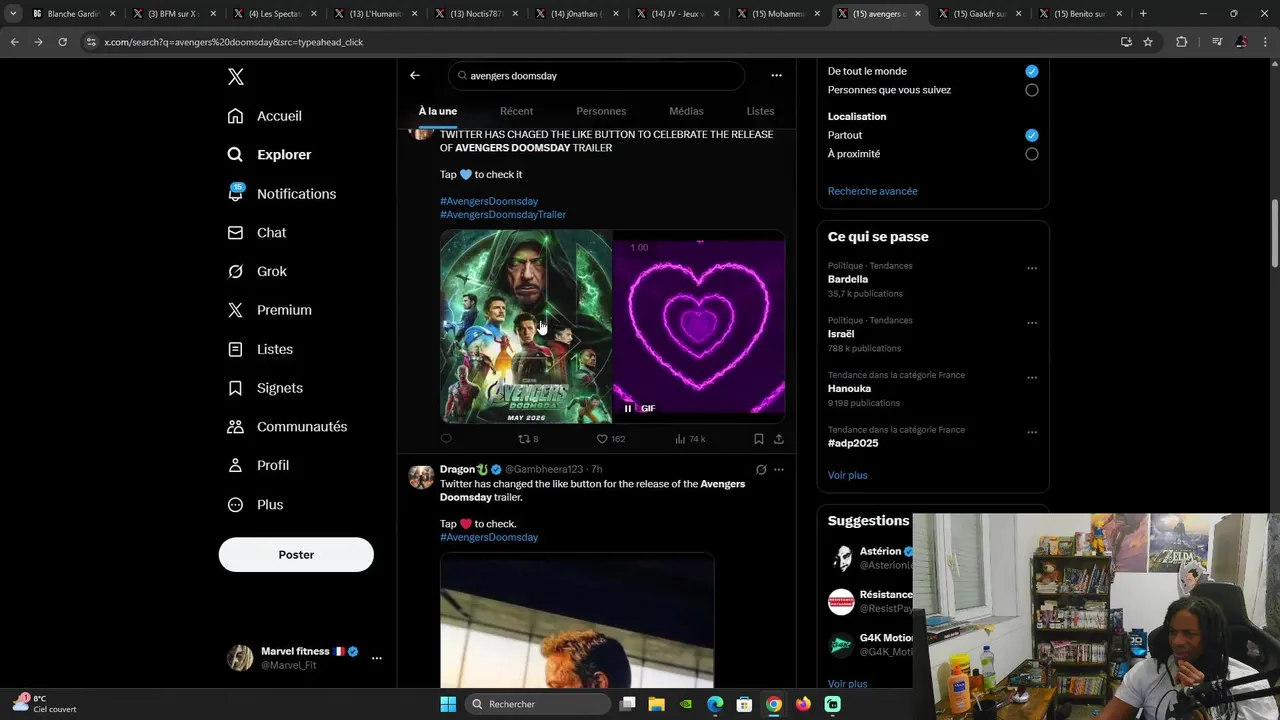Share the Avengers Doomsday trailer post
The image size is (1280, 720).
coord(779,439)
